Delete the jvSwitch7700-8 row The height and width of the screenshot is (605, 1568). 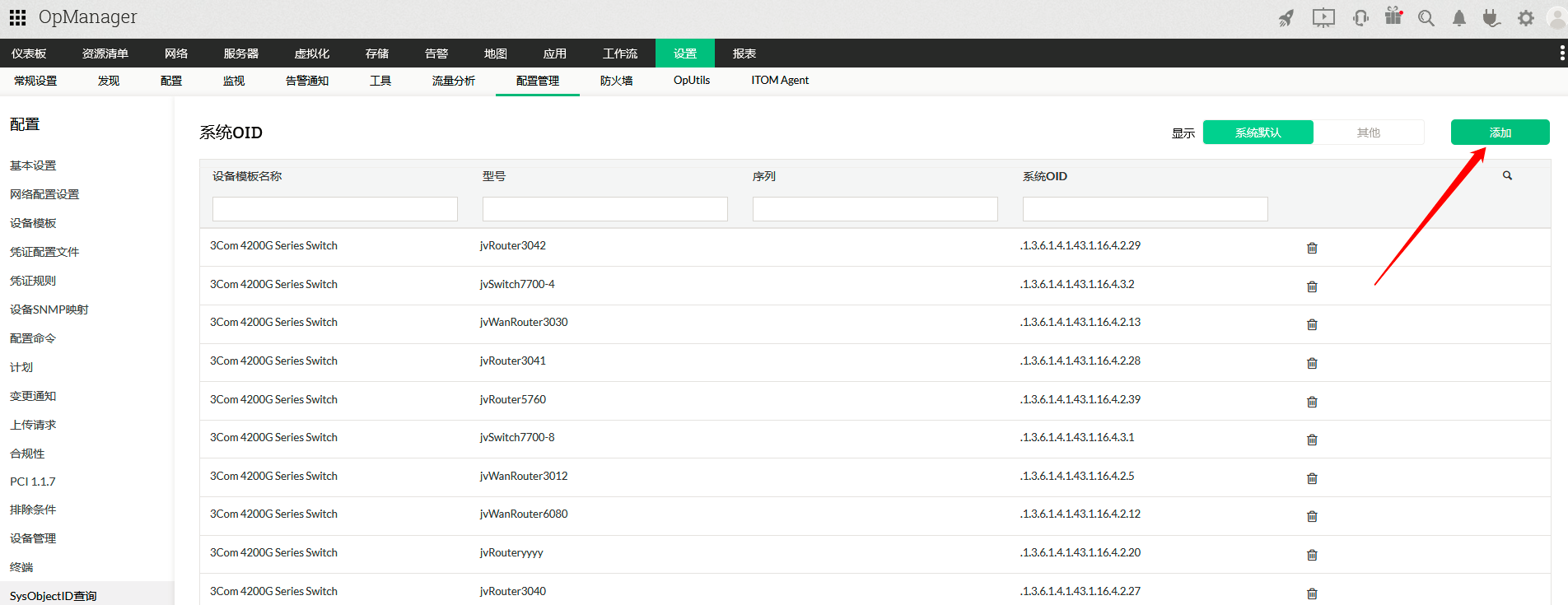1312,440
